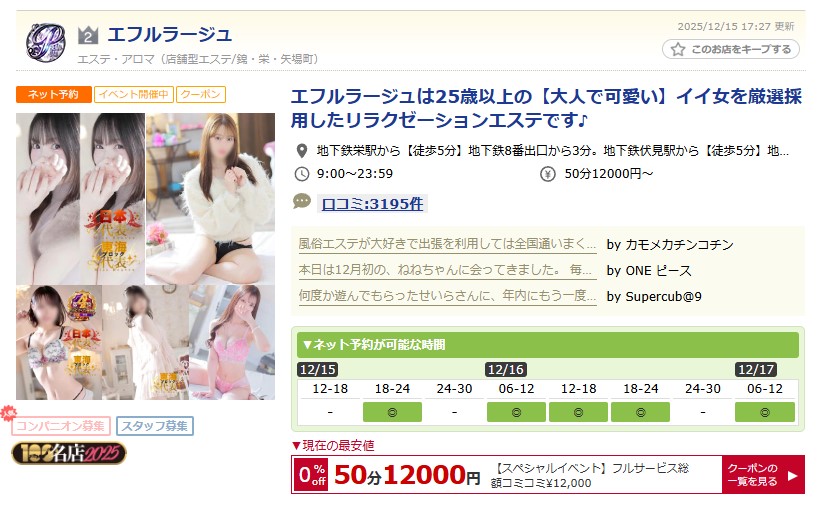This screenshot has width=820, height=514.
Task: Click the woman in white sweater photo
Action: pyautogui.click(x=210, y=199)
